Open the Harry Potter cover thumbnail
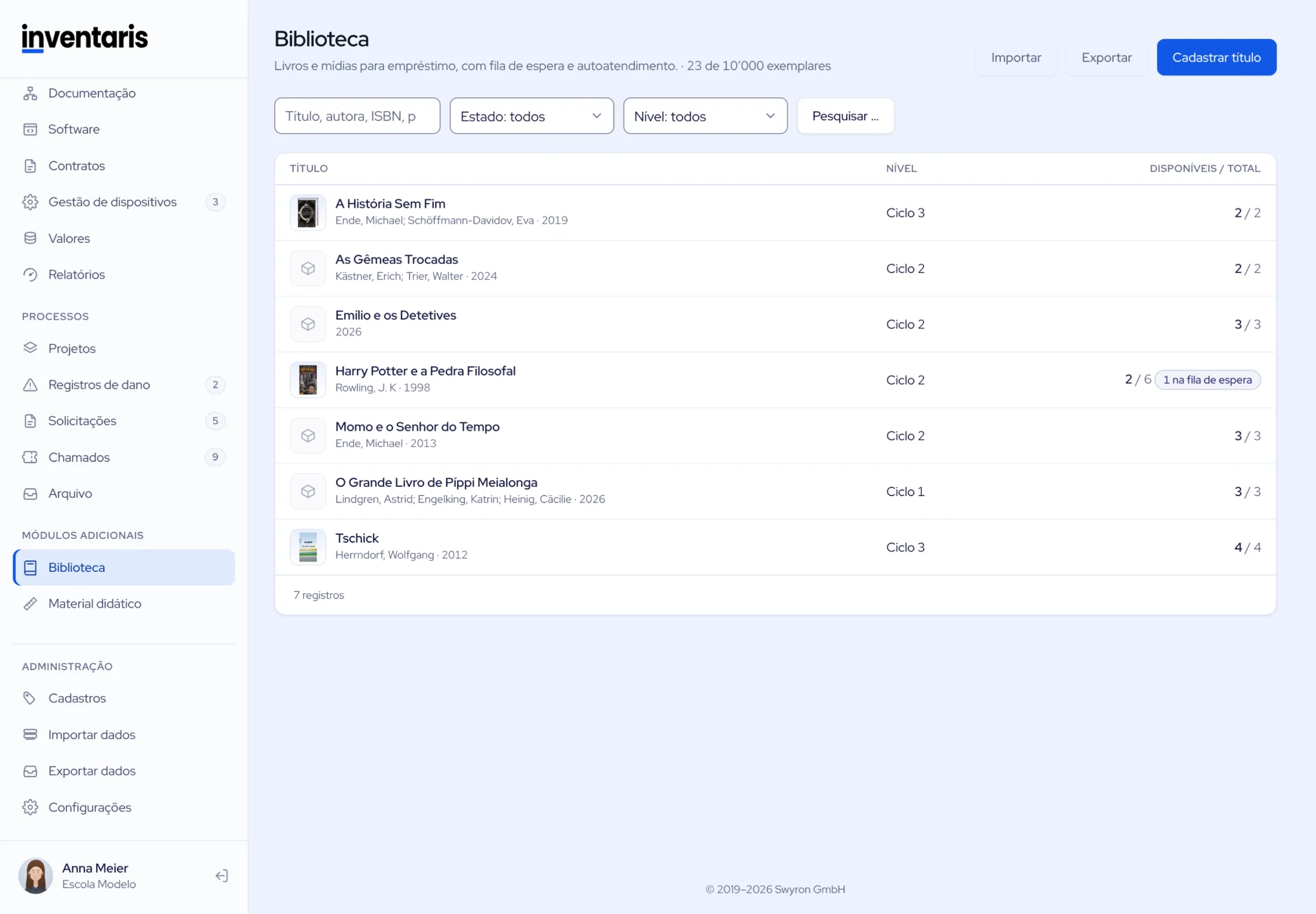Viewport: 1316px width, 914px height. 308,380
